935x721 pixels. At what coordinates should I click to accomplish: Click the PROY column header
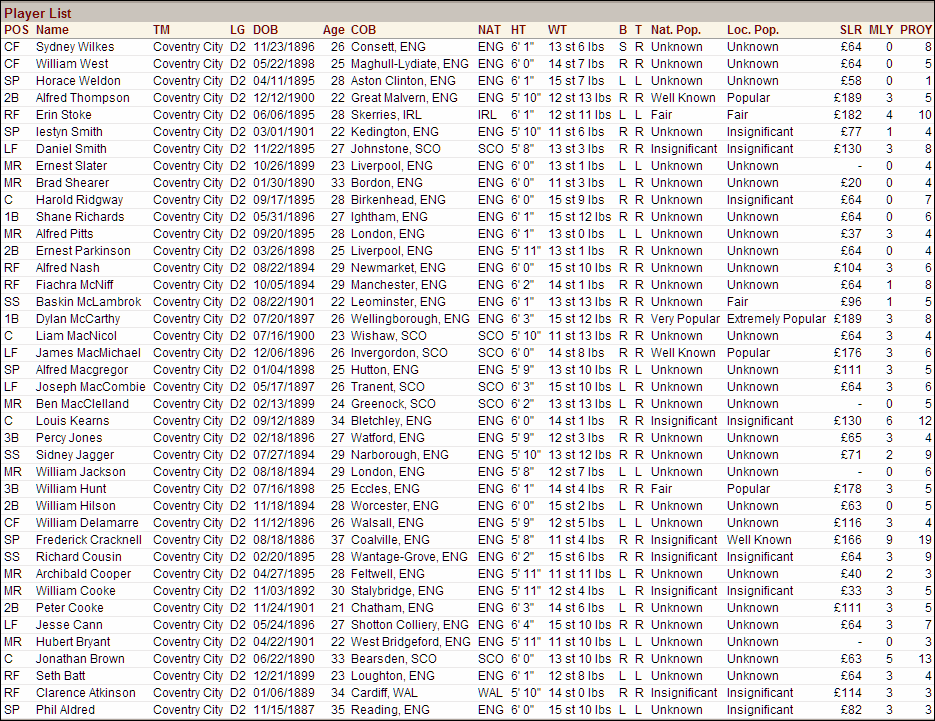coord(916,30)
